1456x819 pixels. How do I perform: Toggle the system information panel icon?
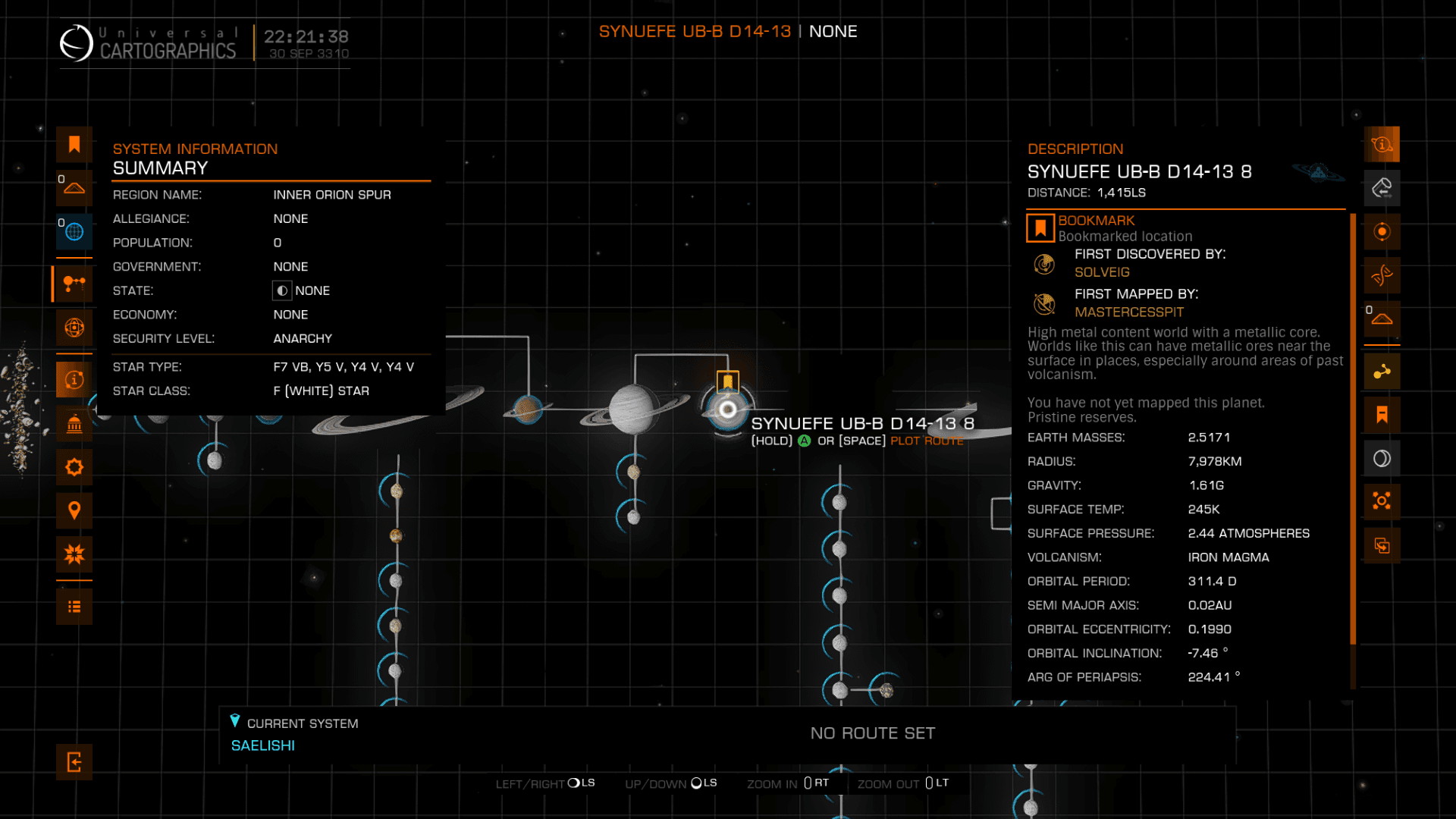click(x=74, y=379)
